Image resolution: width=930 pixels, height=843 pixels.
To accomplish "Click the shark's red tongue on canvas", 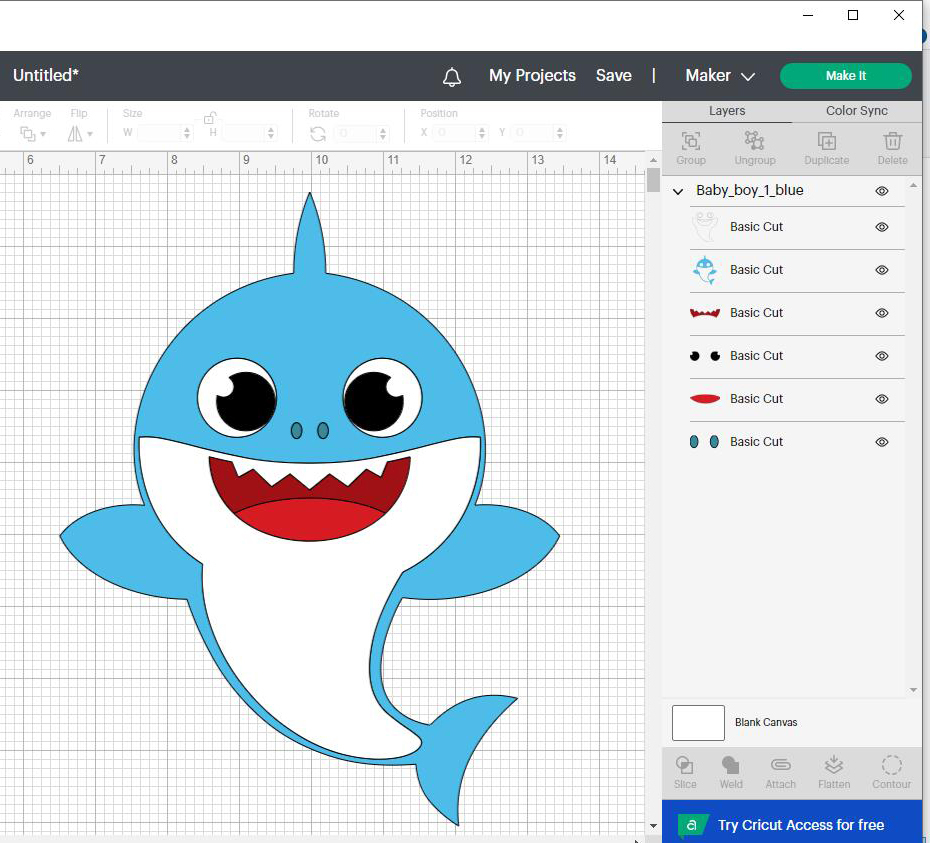I will [308, 520].
